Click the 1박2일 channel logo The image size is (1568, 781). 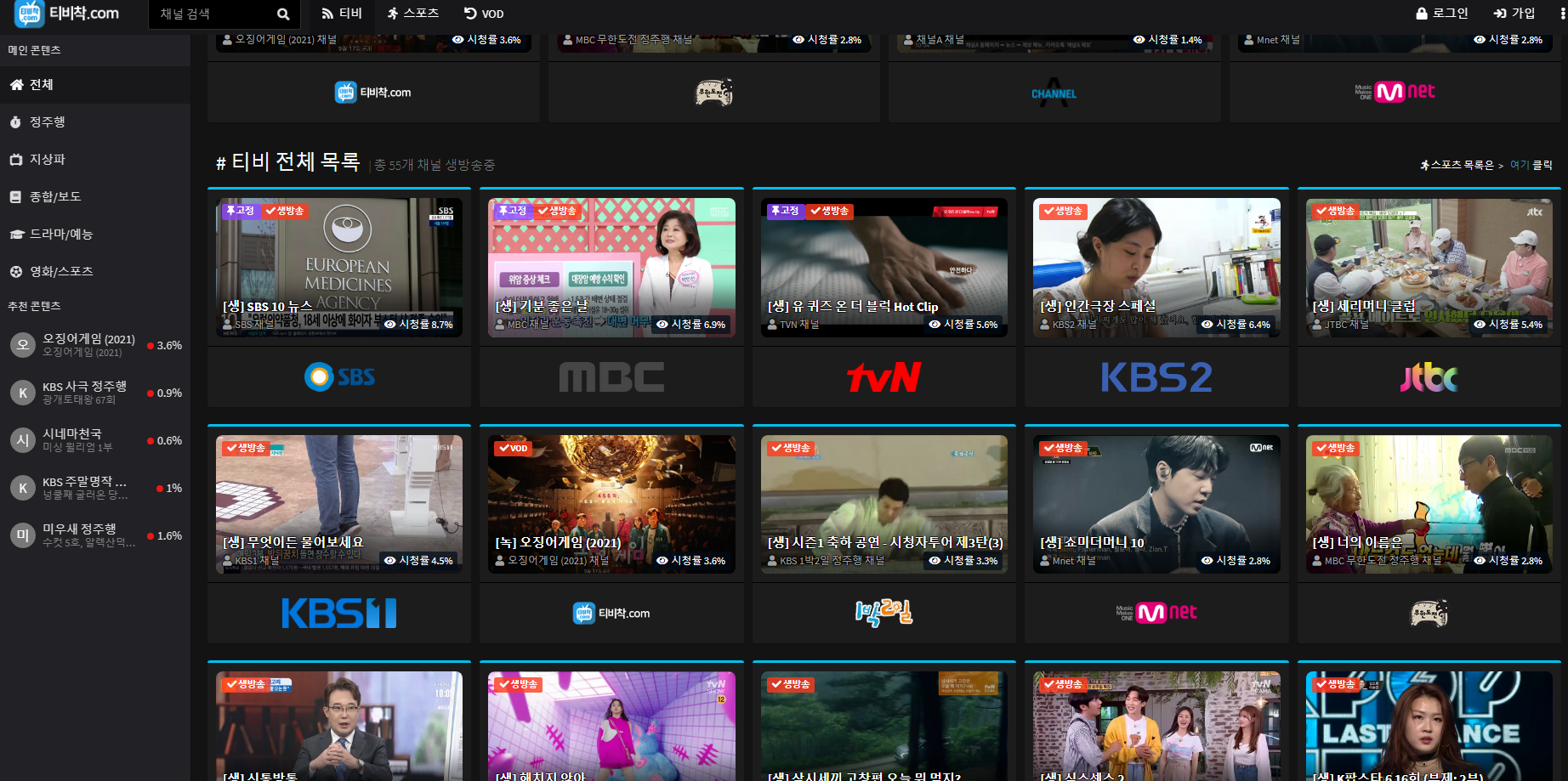pos(883,613)
